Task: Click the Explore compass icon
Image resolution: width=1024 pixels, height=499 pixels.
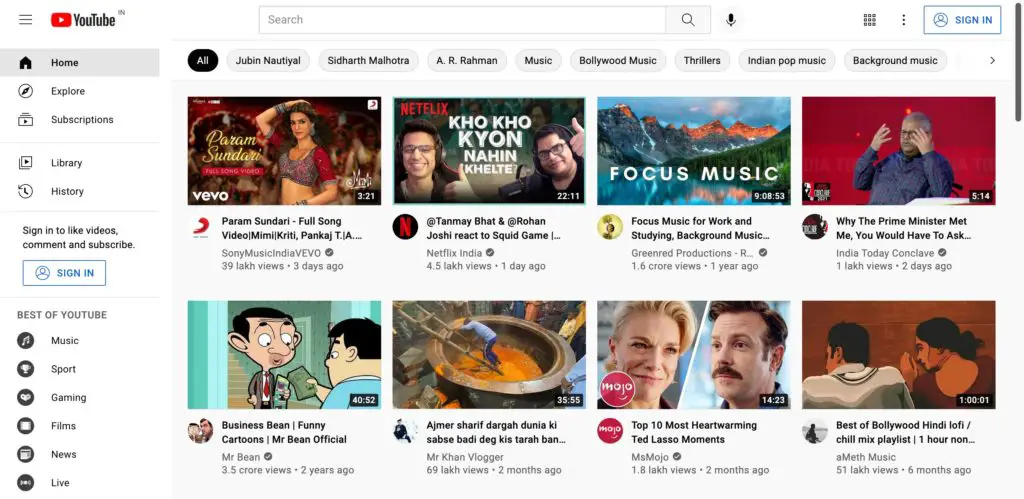Action: pyautogui.click(x=25, y=91)
